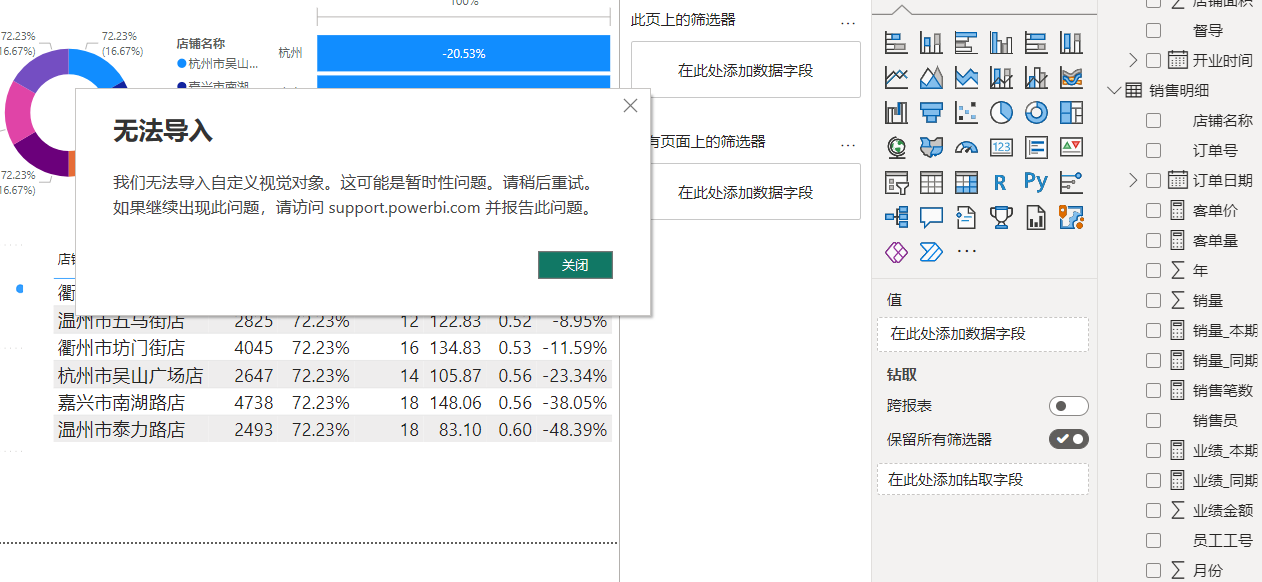
Task: Click the Python (Py) visual icon
Action: pyautogui.click(x=1036, y=182)
